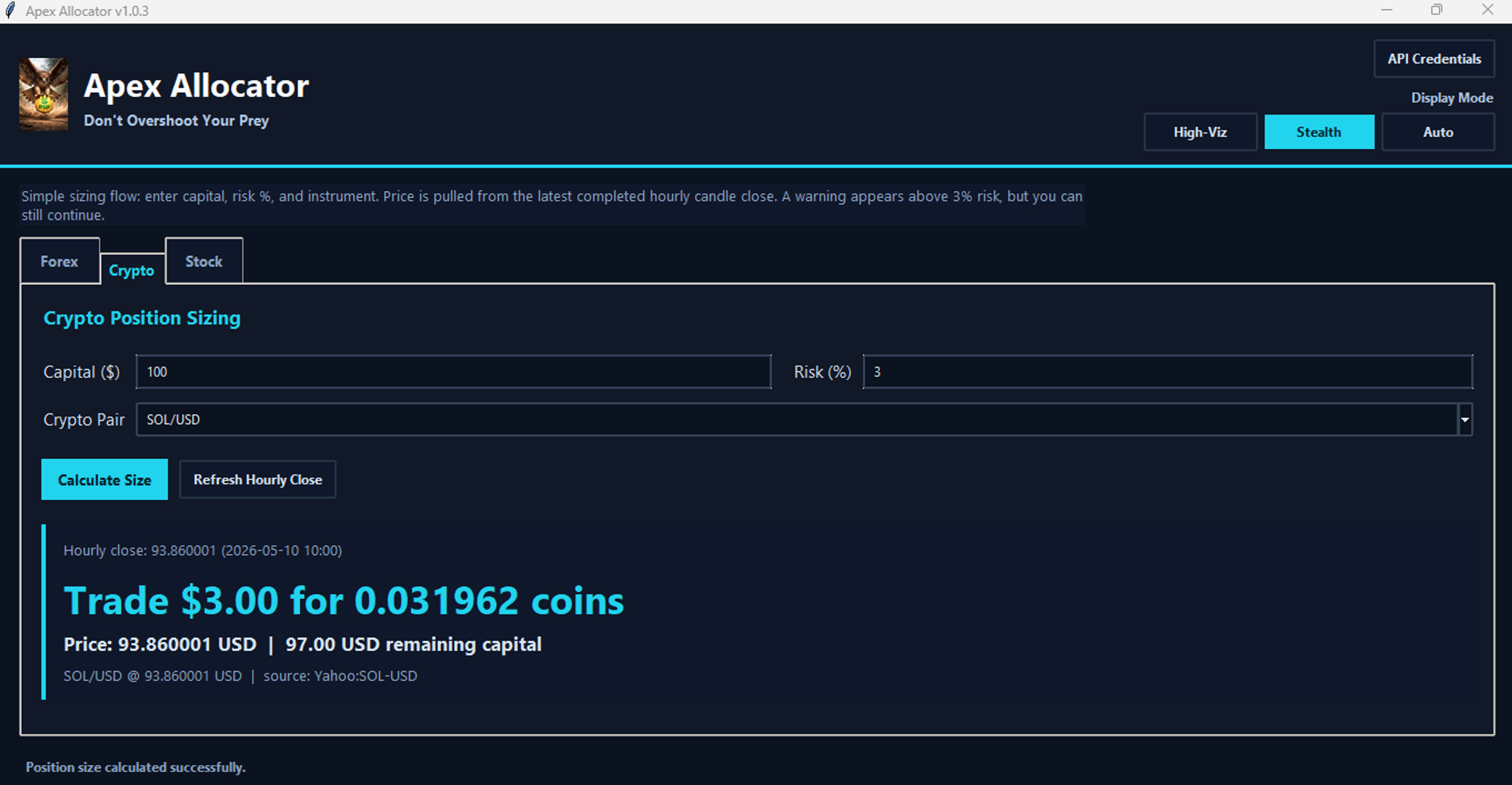Open the Stock tab

204,261
